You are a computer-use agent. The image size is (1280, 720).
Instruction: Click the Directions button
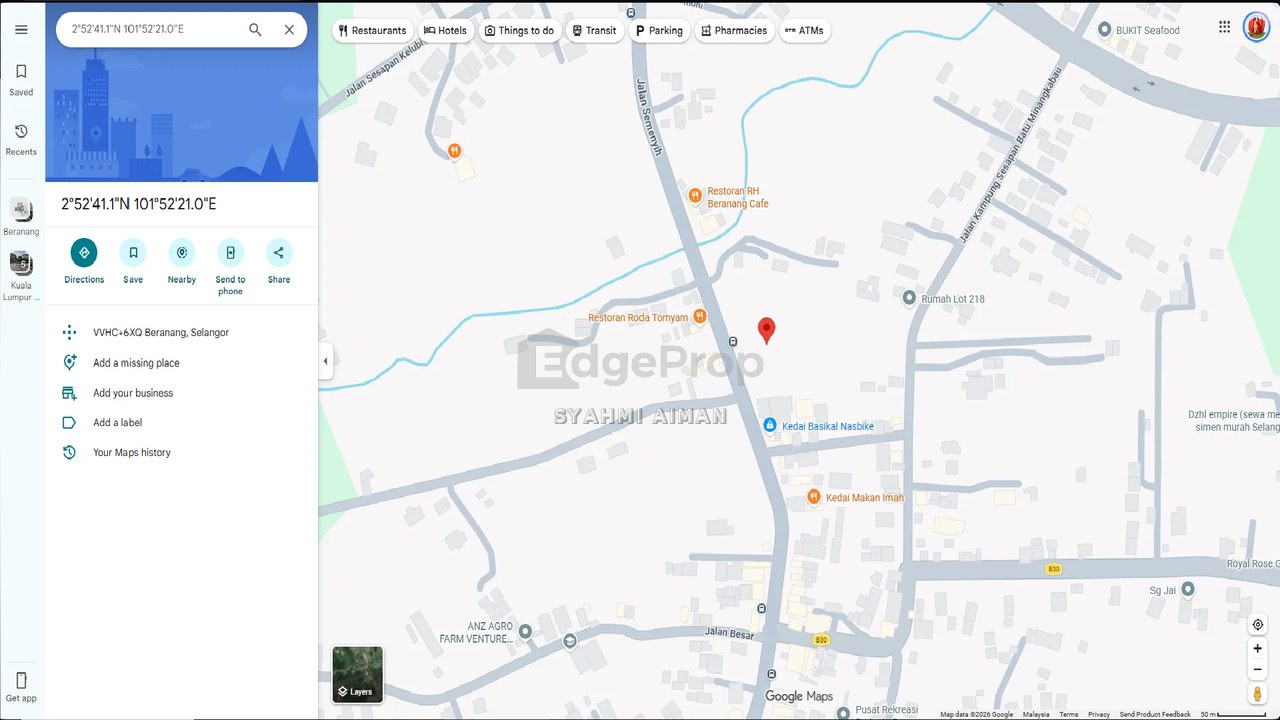click(84, 253)
